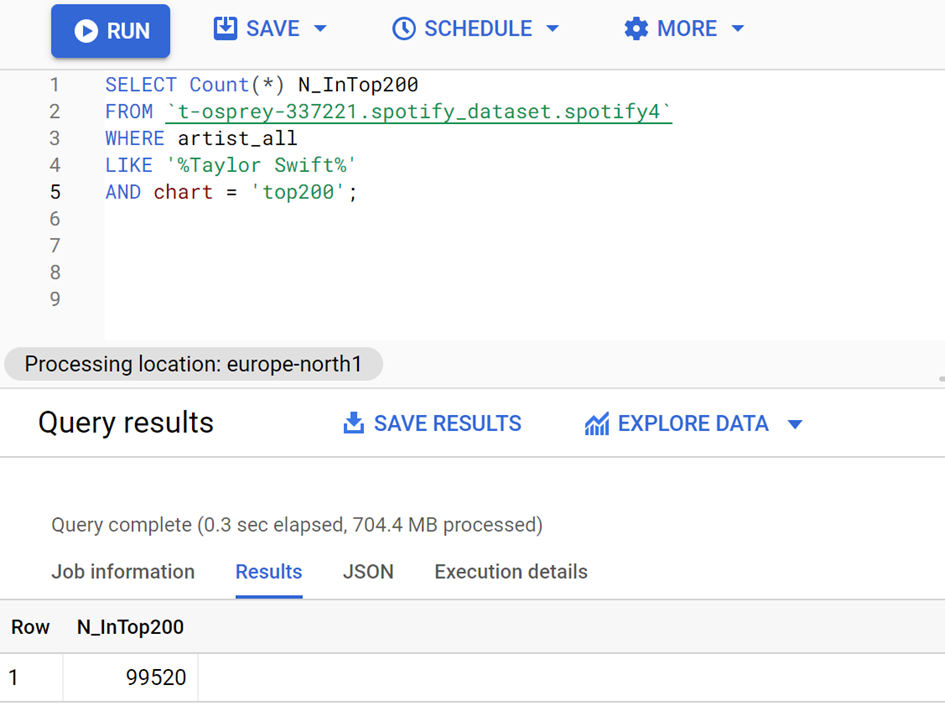The image size is (945, 711).
Task: Switch to the JSON tab
Action: [368, 571]
